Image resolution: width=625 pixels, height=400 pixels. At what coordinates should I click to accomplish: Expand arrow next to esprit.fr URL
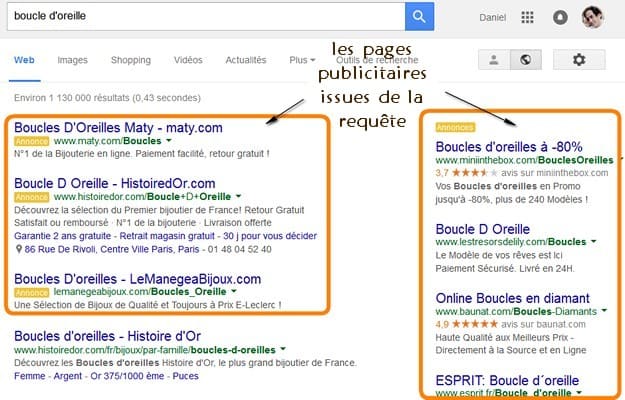click(x=579, y=392)
